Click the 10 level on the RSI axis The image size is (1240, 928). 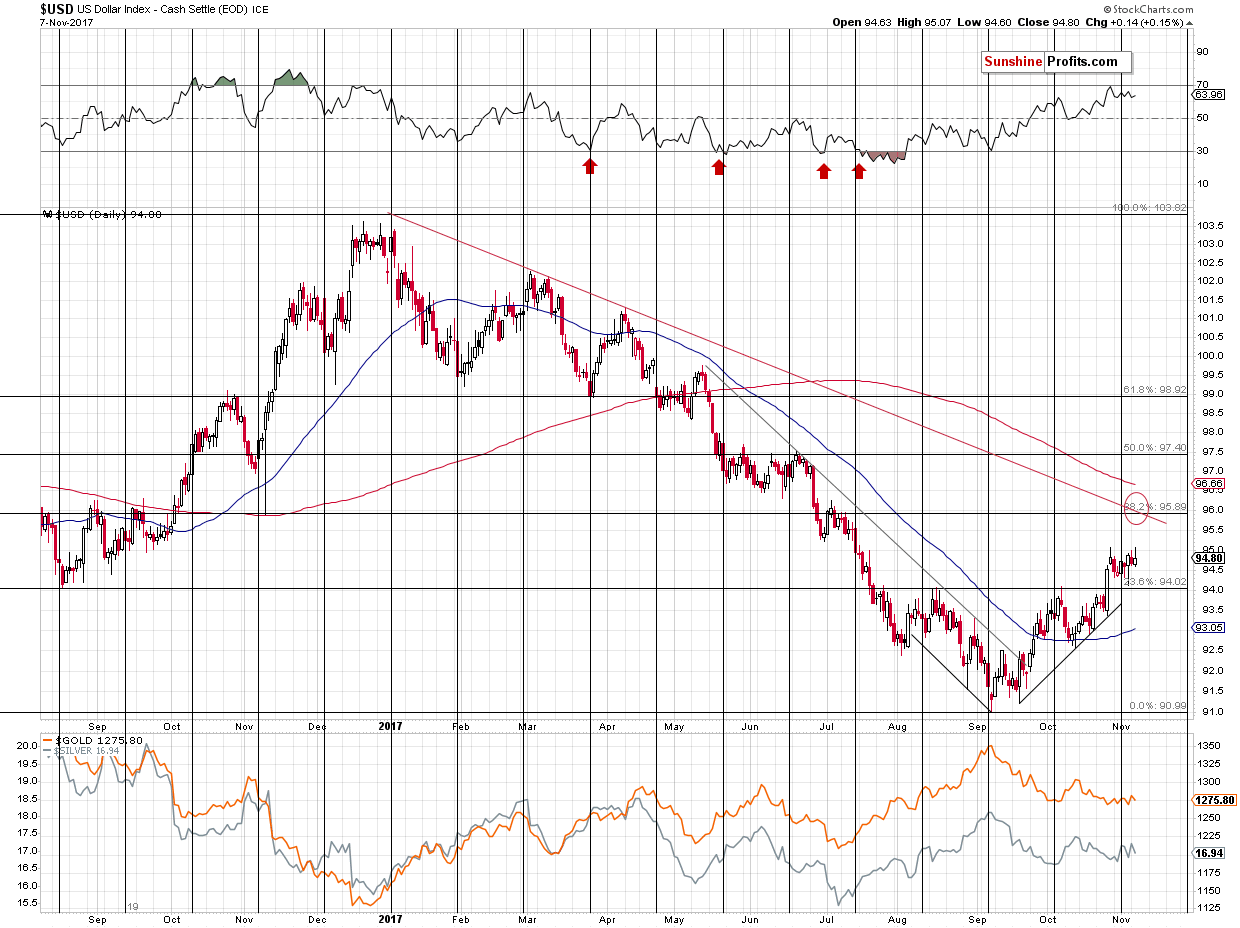click(x=1201, y=184)
